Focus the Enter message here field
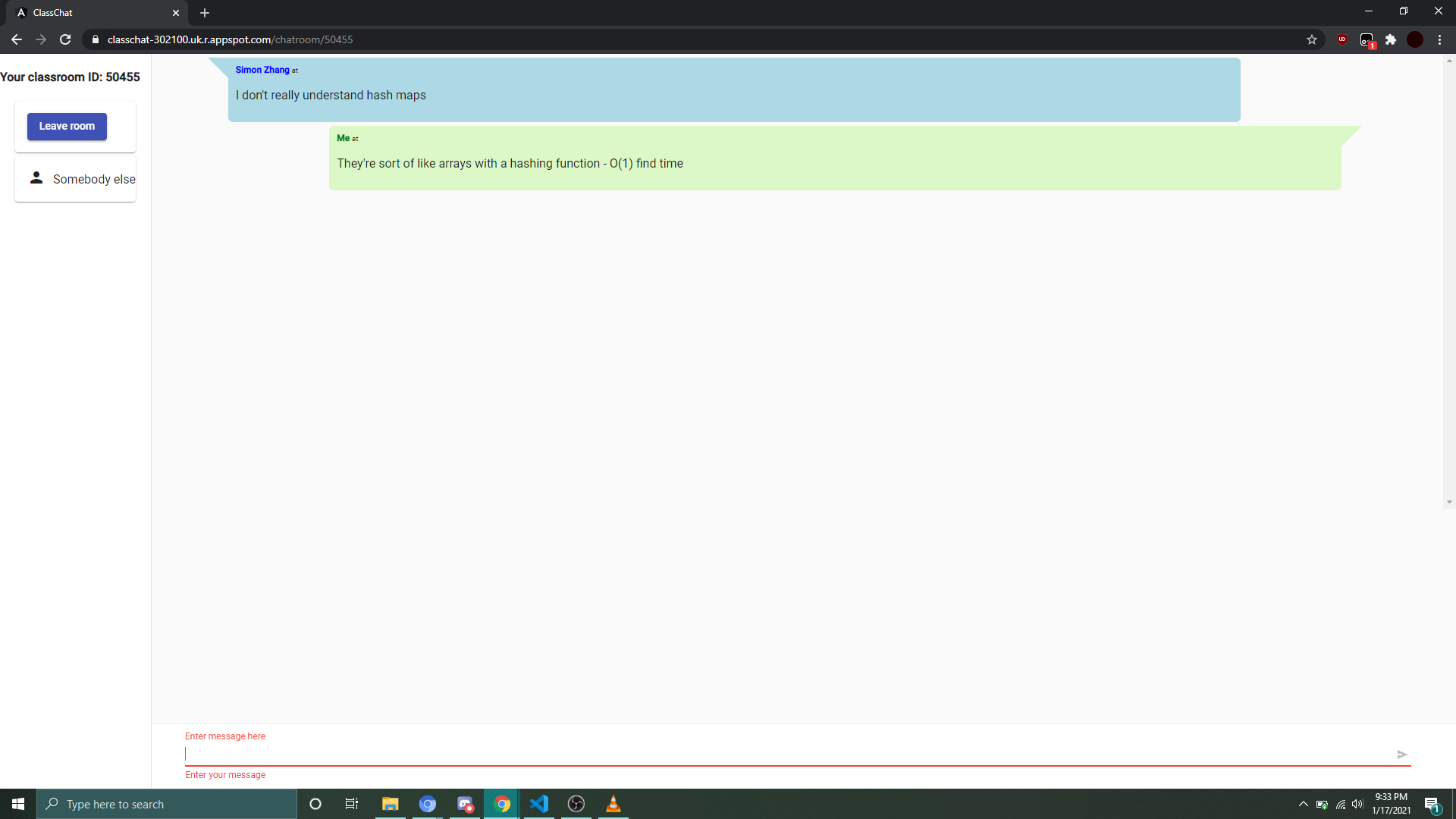 point(785,754)
